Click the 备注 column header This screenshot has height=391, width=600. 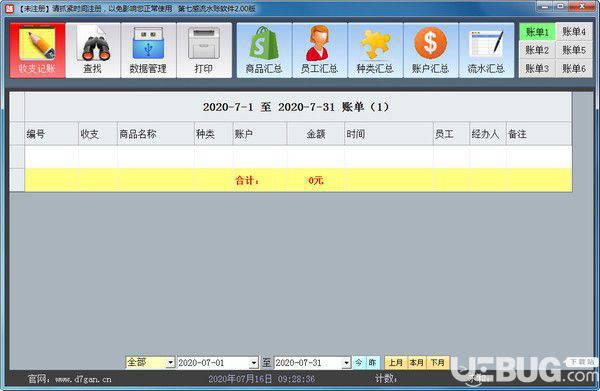[x=539, y=134]
